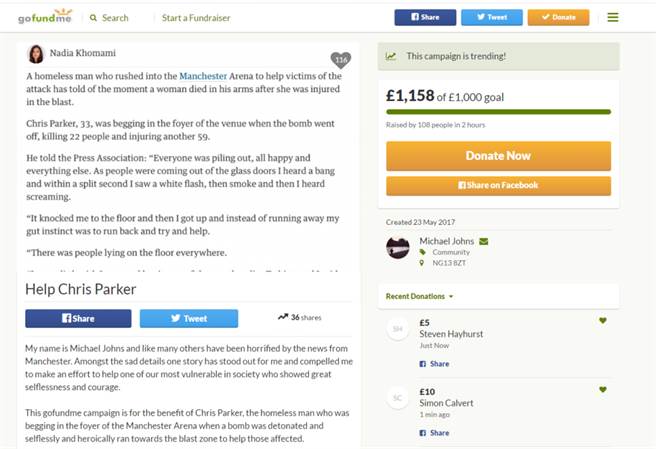The width and height of the screenshot is (656, 449).
Task: Click the green envelope next to Michael Johns
Action: click(x=484, y=241)
